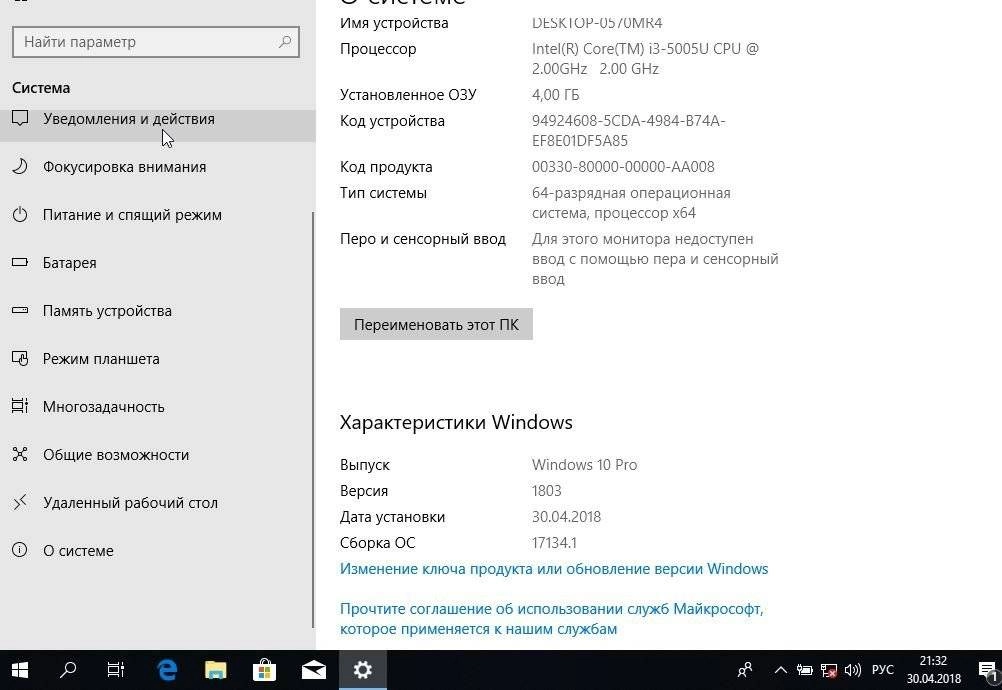Click the volume speaker tray icon

pos(852,670)
